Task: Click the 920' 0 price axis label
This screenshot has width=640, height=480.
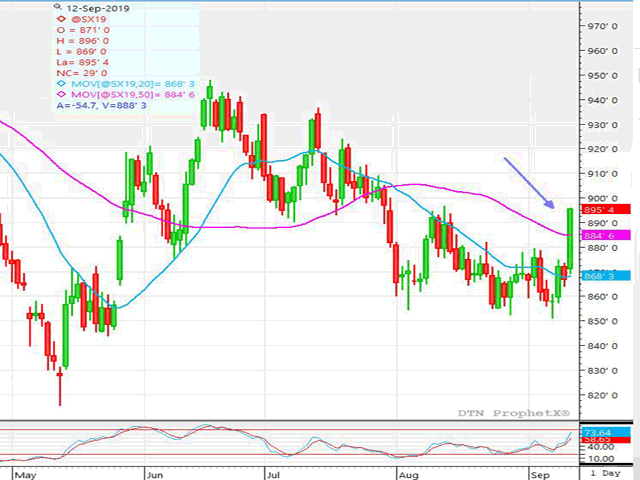Action: pyautogui.click(x=602, y=149)
